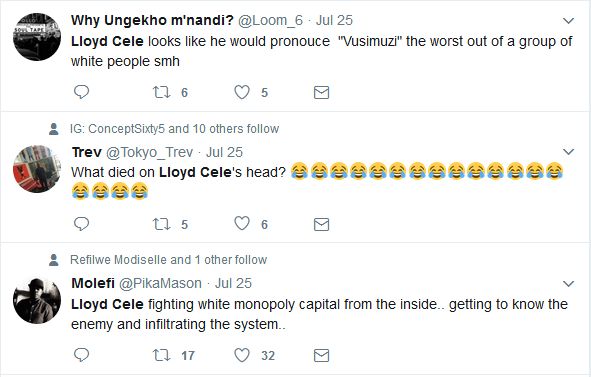Image resolution: width=591 pixels, height=377 pixels.
Task: Share Trev's tweet via message envelope
Action: (322, 224)
